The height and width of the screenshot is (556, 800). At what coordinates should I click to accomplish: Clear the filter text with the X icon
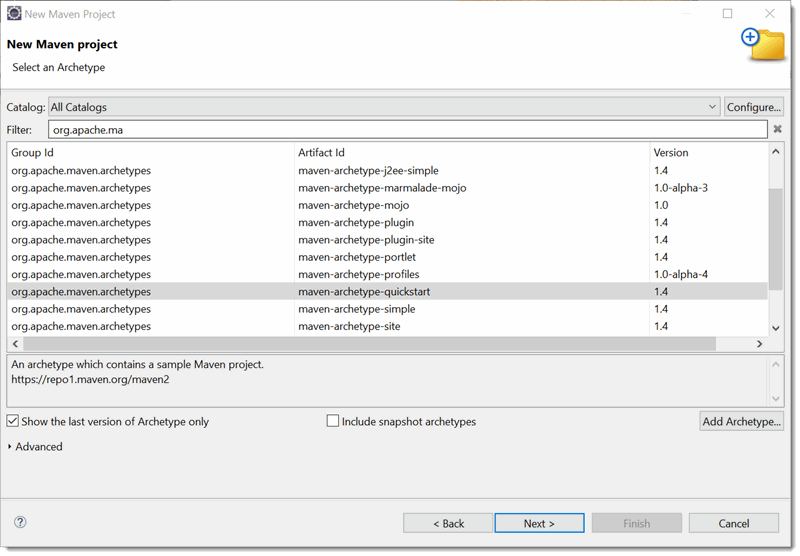(x=777, y=130)
